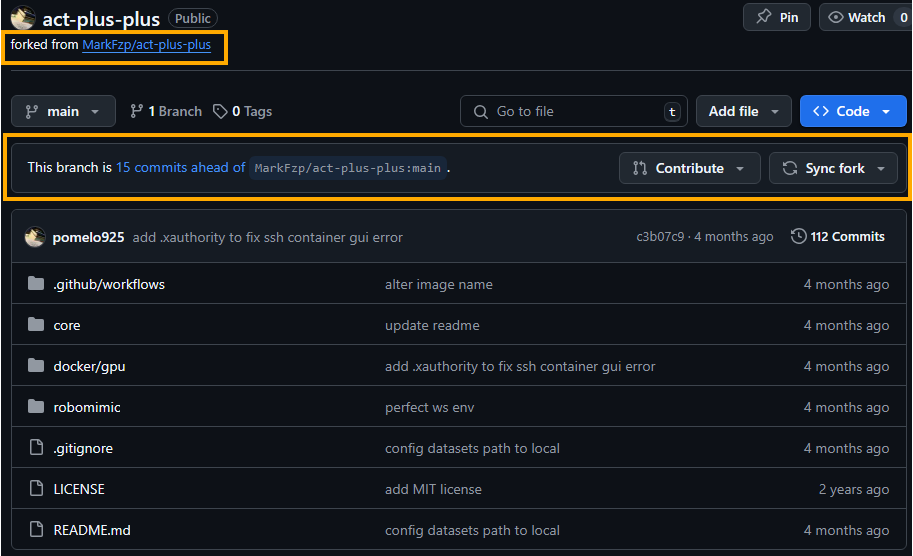The width and height of the screenshot is (913, 556).
Task: Click the folder icon for core
Action: 36,324
